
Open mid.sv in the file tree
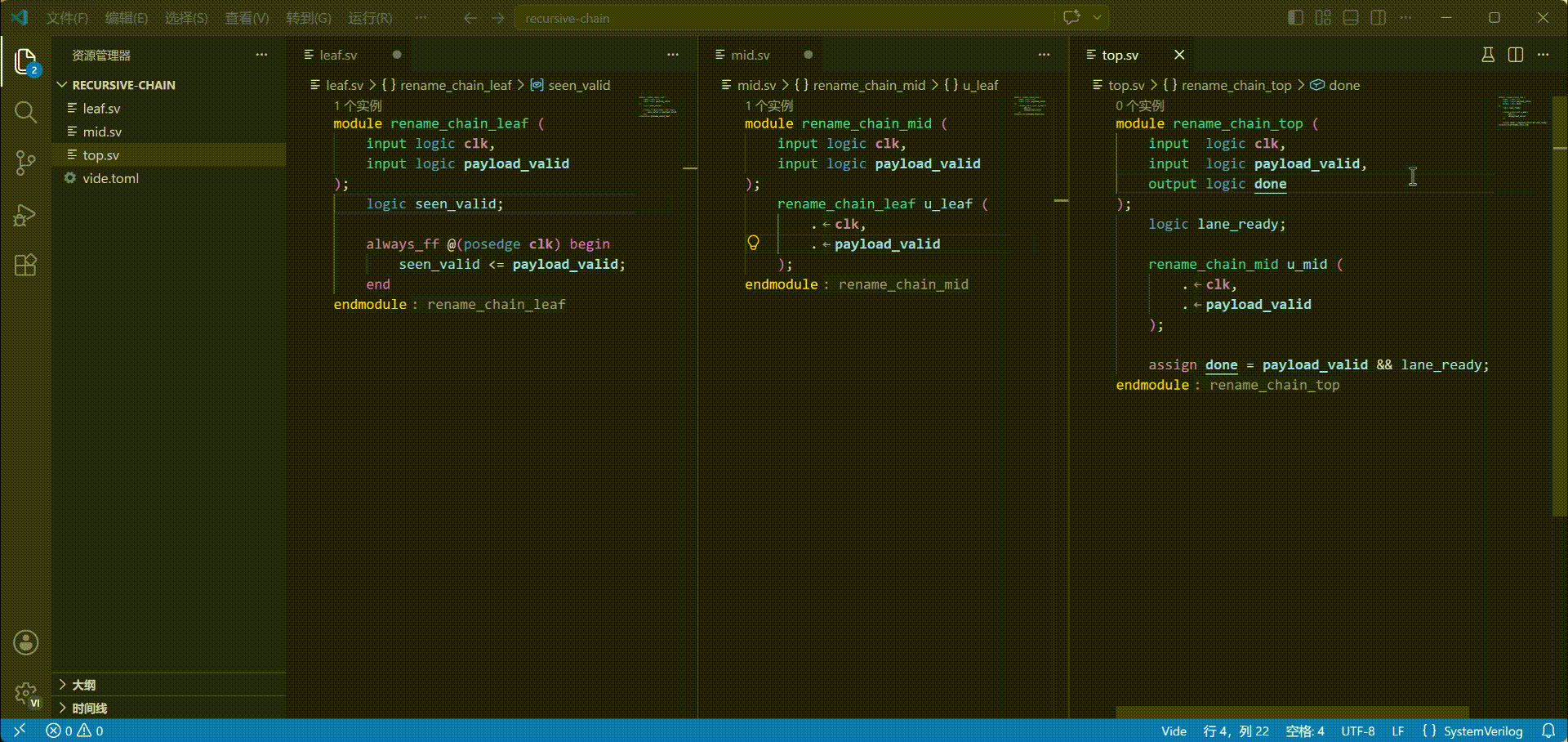(x=102, y=132)
